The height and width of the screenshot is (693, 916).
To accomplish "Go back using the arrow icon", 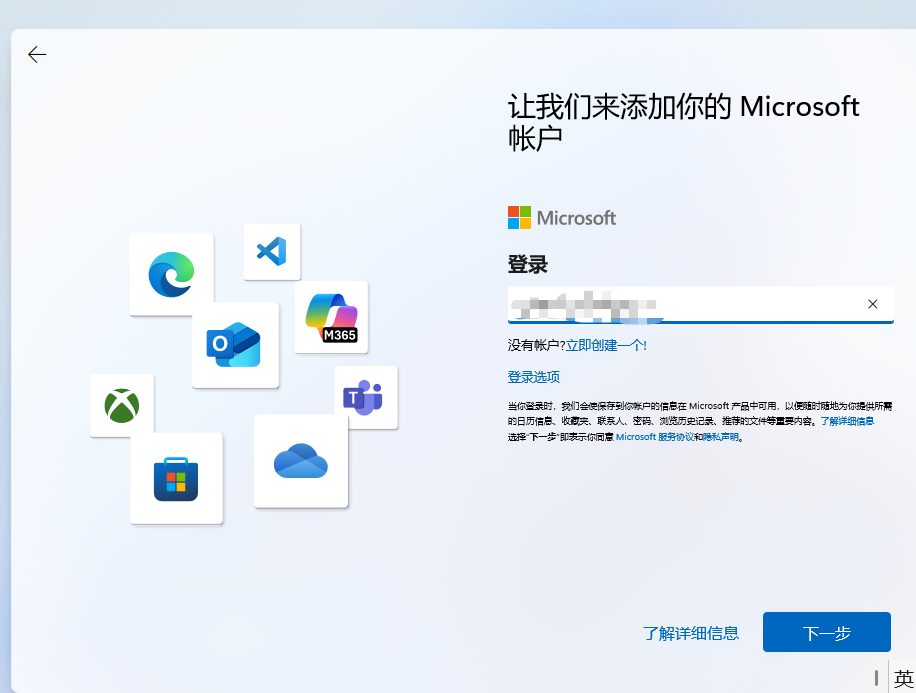I will (37, 54).
